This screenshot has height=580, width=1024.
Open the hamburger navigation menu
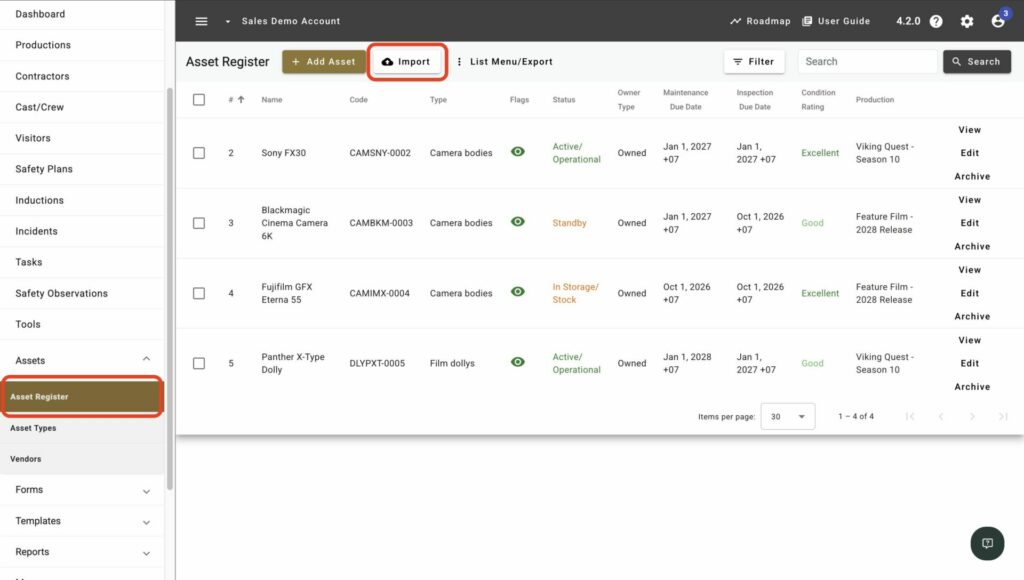pyautogui.click(x=201, y=21)
